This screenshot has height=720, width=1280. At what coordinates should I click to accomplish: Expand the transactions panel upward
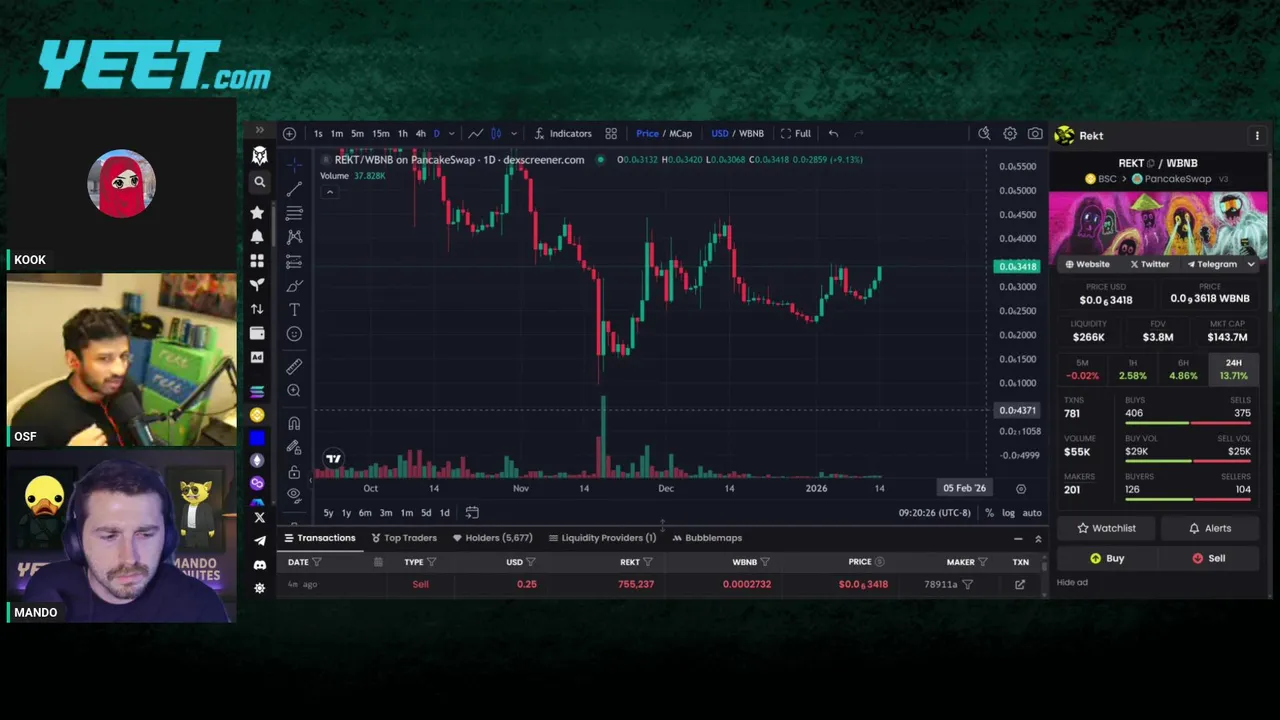pyautogui.click(x=1037, y=538)
